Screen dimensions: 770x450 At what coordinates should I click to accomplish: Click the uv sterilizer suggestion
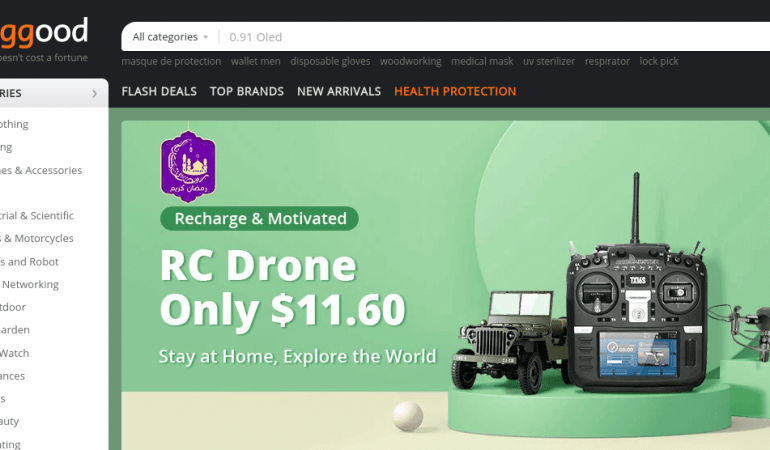pos(549,61)
